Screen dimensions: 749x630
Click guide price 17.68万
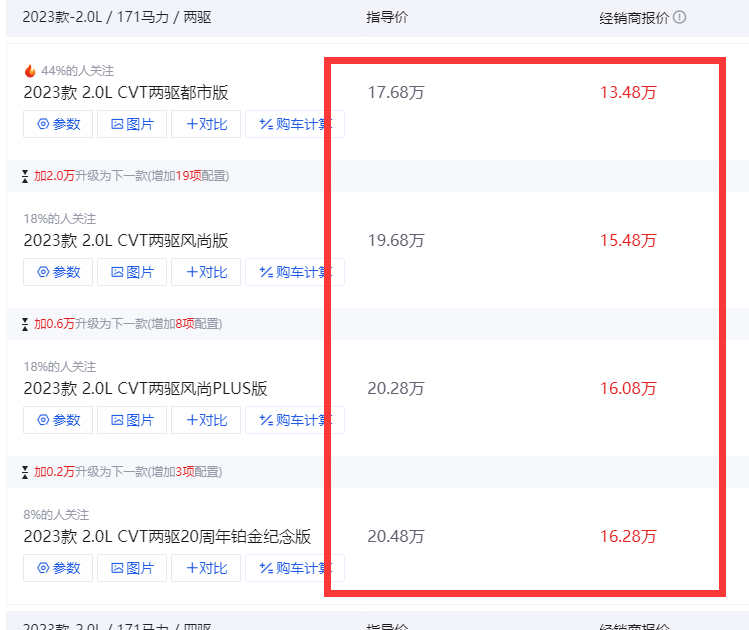(x=396, y=93)
